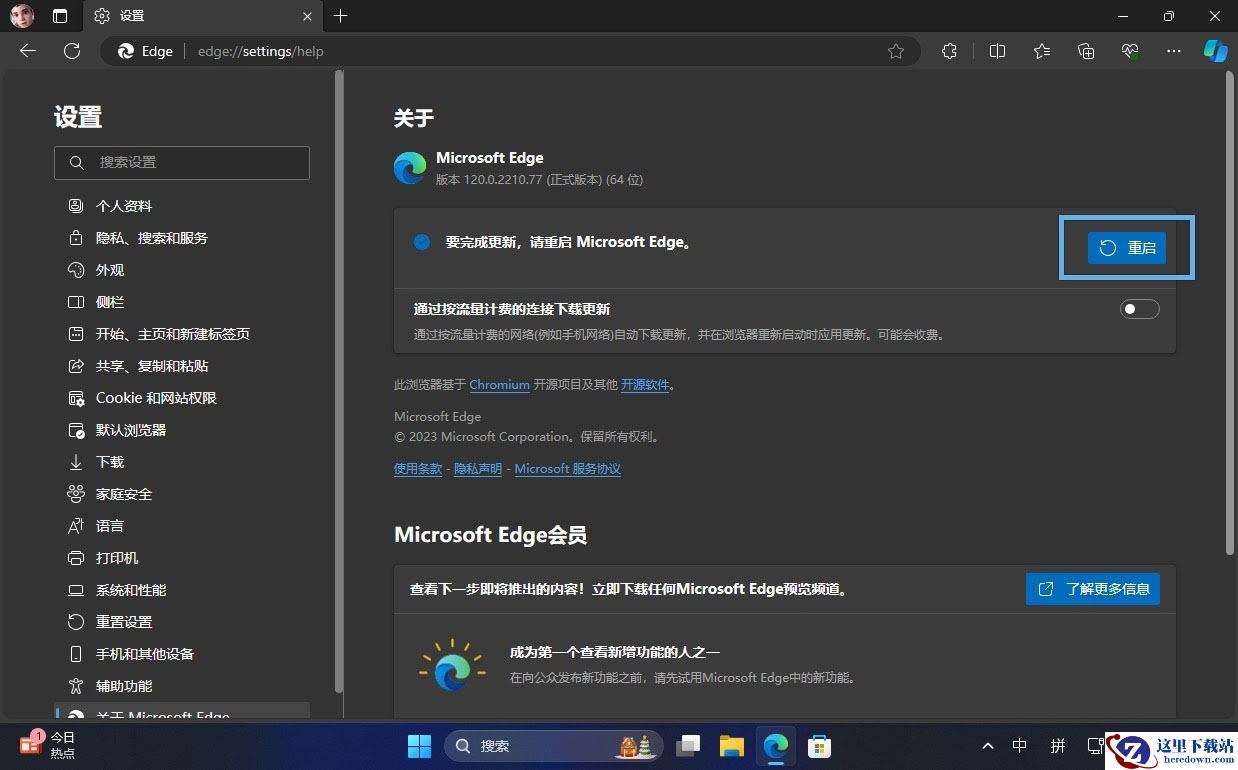Open 重置设置 section
Image resolution: width=1238 pixels, height=770 pixels.
click(182, 622)
